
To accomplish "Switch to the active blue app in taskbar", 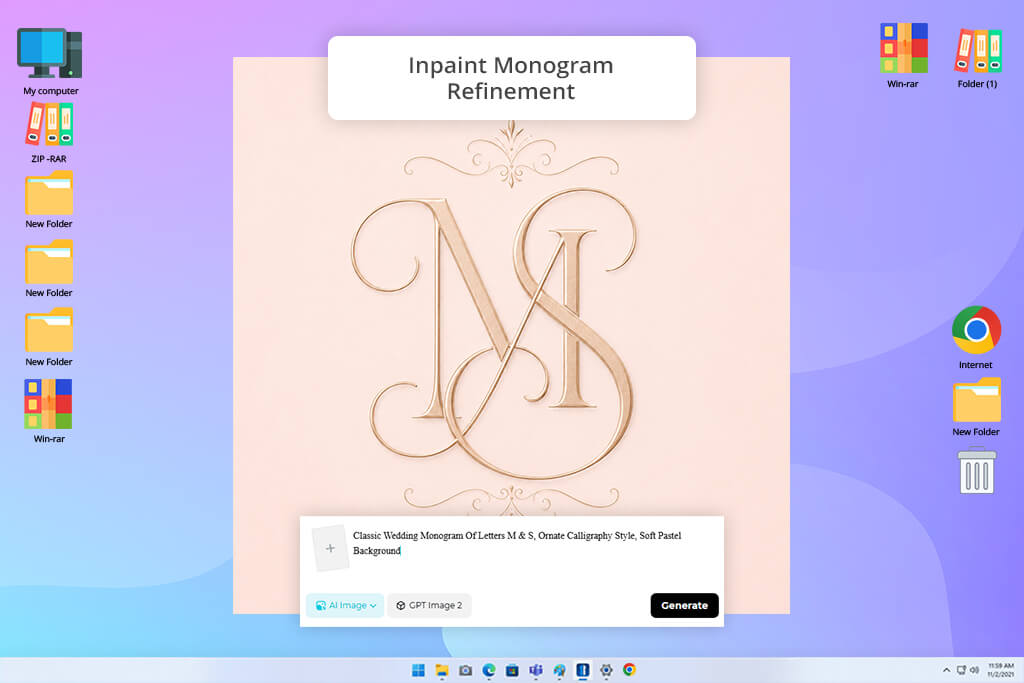I will 583,670.
